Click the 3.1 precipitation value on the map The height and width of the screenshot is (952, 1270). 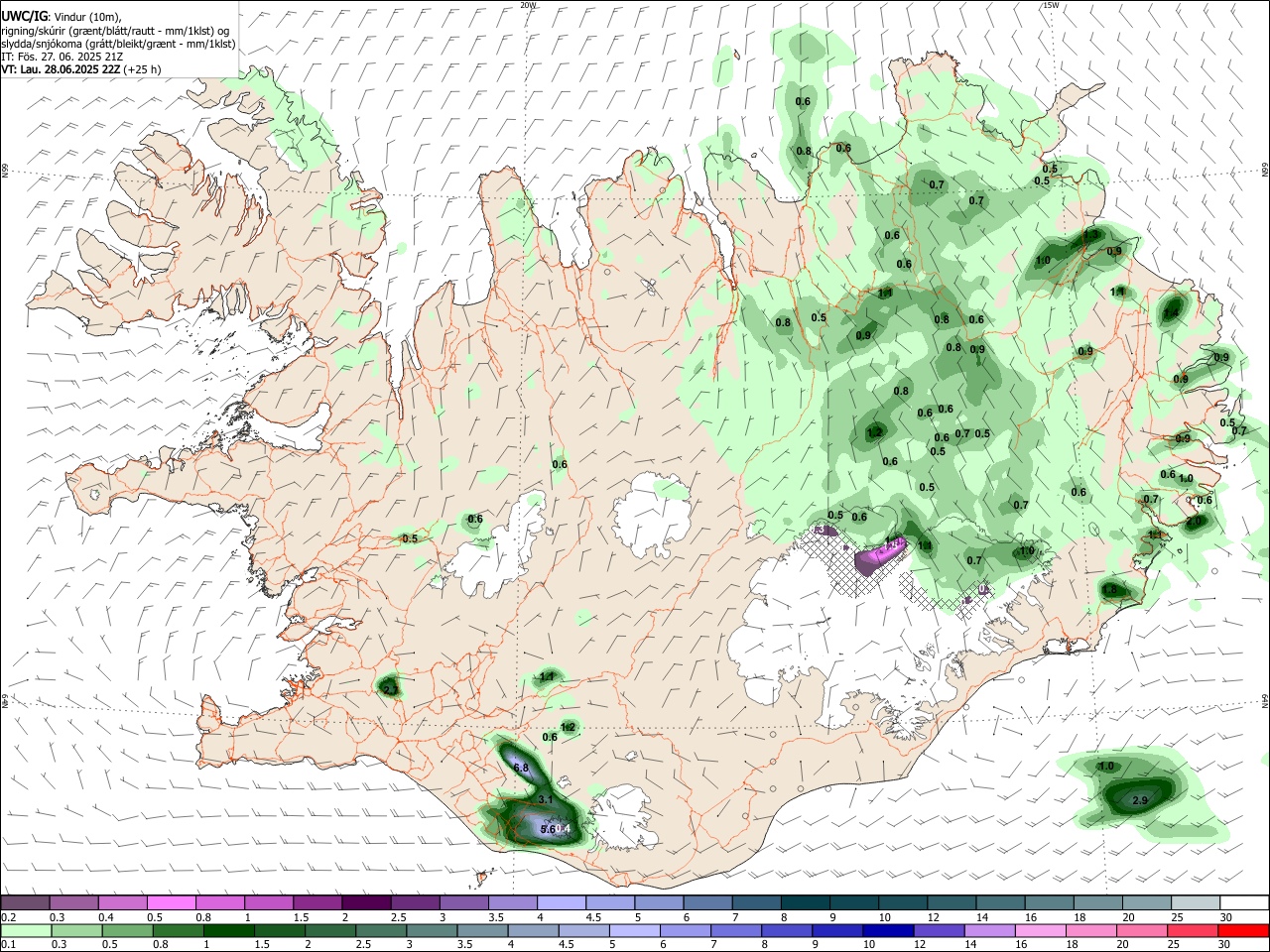pos(545,799)
